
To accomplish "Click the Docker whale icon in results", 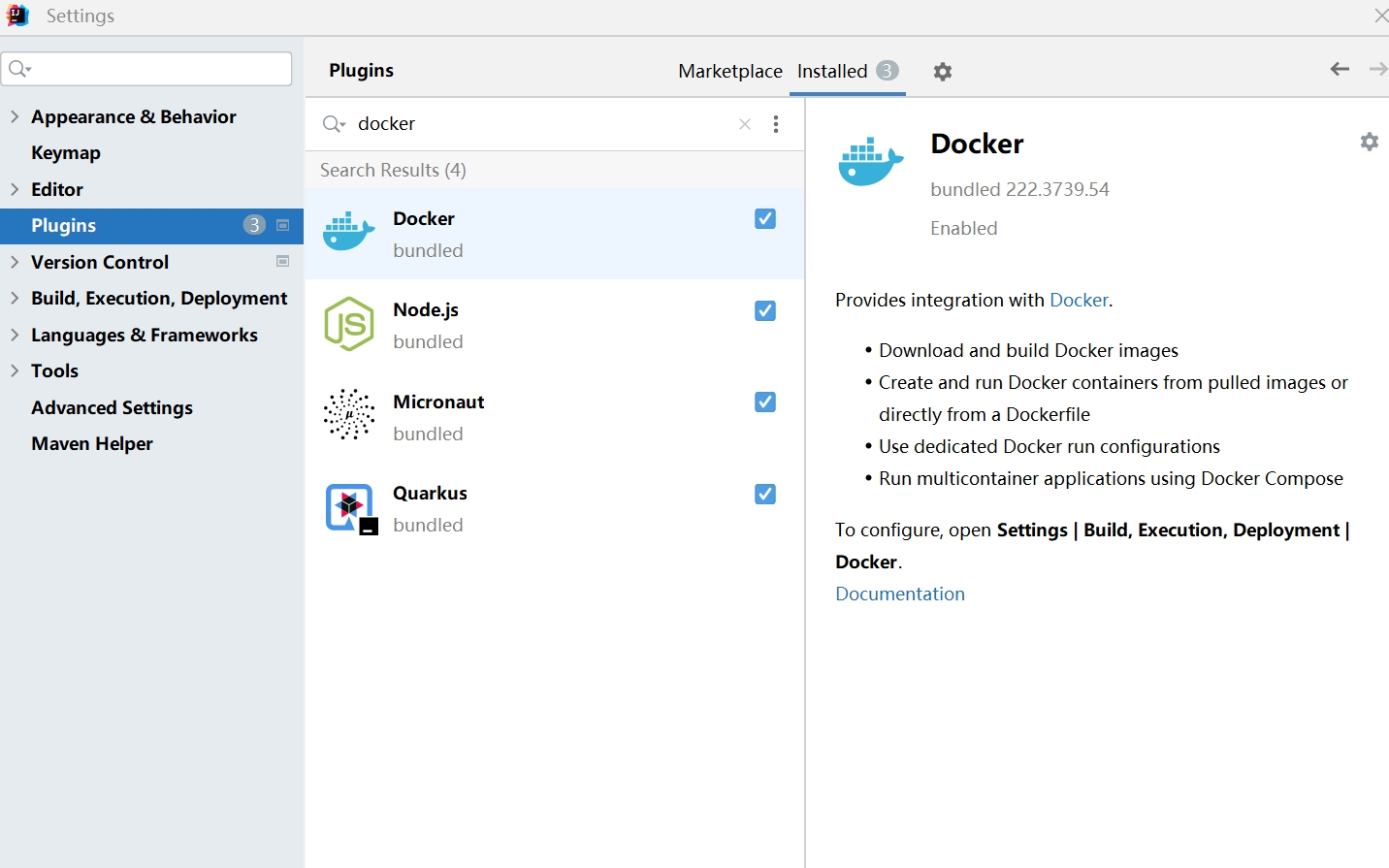I will pyautogui.click(x=349, y=233).
